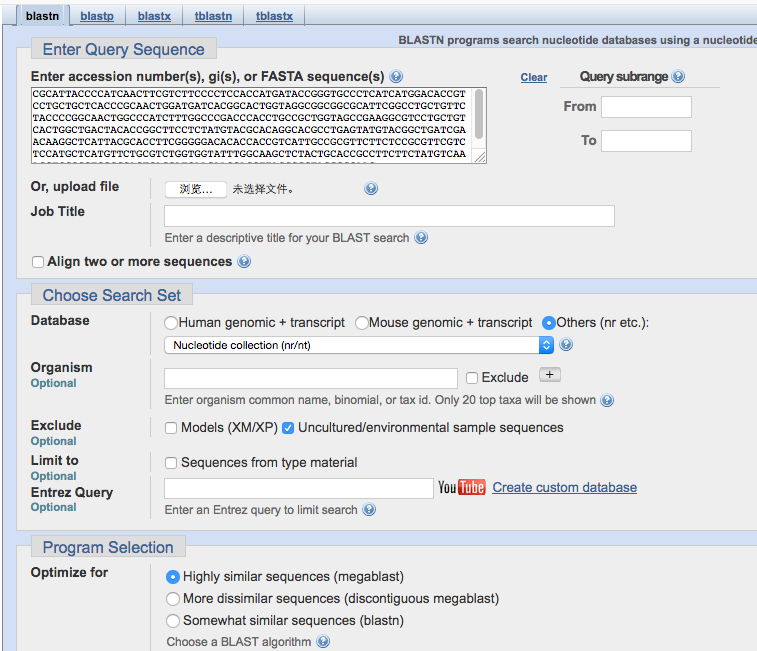Switch to blastn tab
Image resolution: width=757 pixels, height=651 pixels.
pos(42,16)
